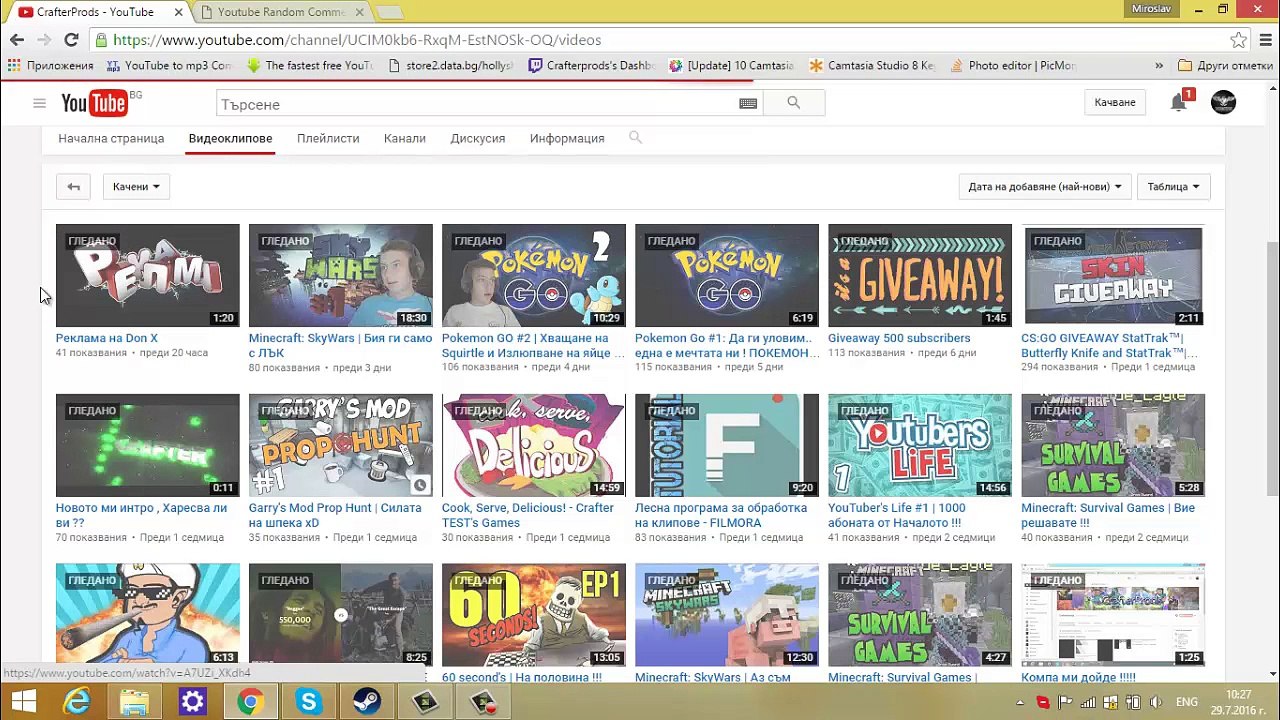Click the browser address bar URL
This screenshot has height=720, width=1280.
[357, 40]
